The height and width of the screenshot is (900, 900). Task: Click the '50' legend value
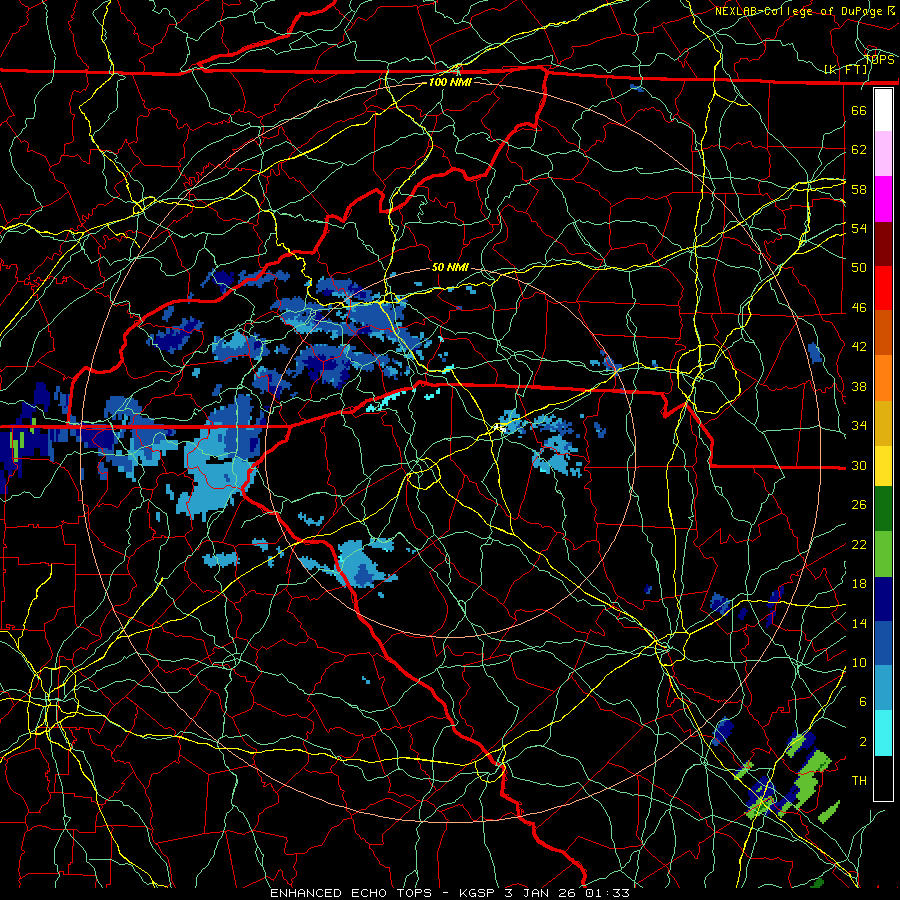(x=859, y=268)
